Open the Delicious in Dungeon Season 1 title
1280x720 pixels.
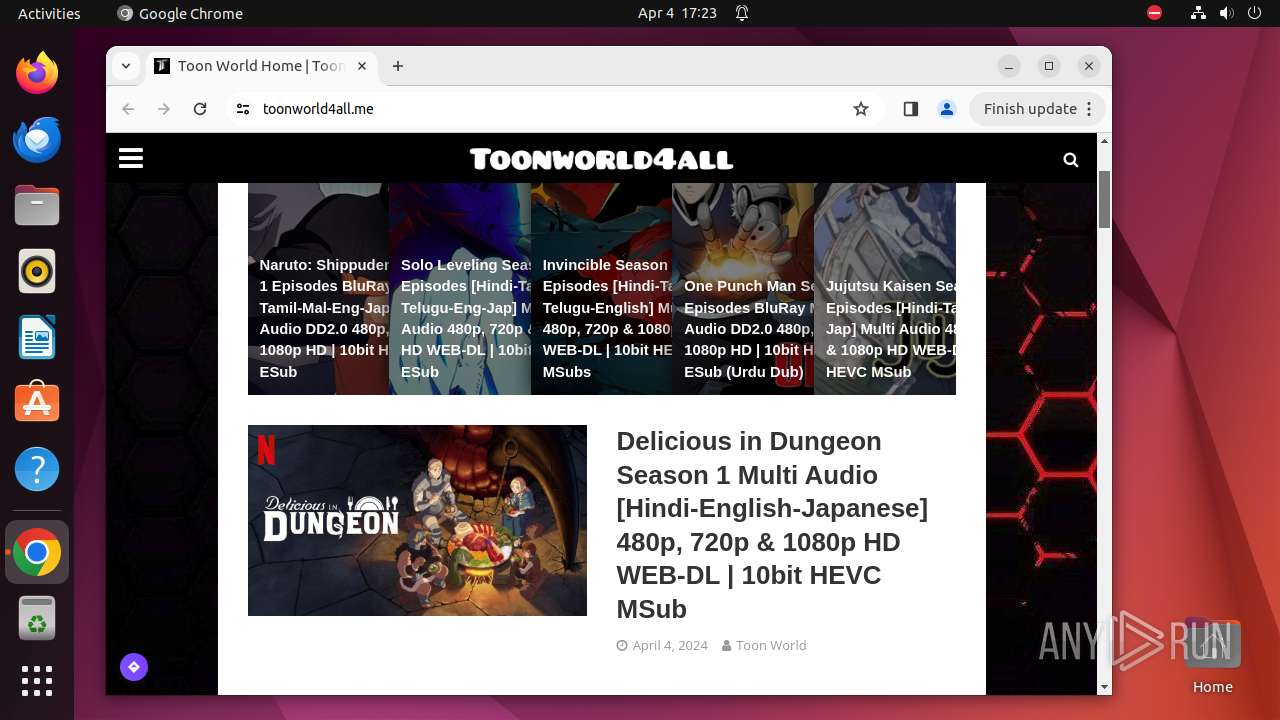[x=772, y=525]
